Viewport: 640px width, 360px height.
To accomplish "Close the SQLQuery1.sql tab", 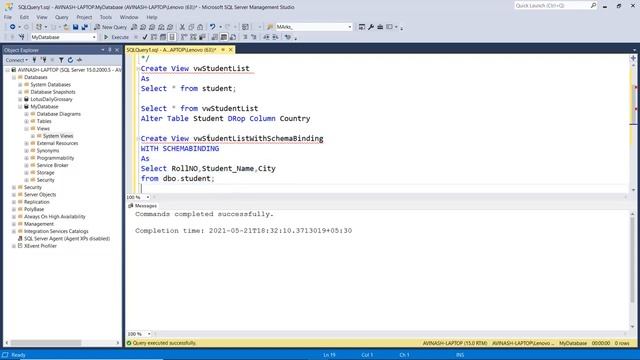I will tap(231, 50).
